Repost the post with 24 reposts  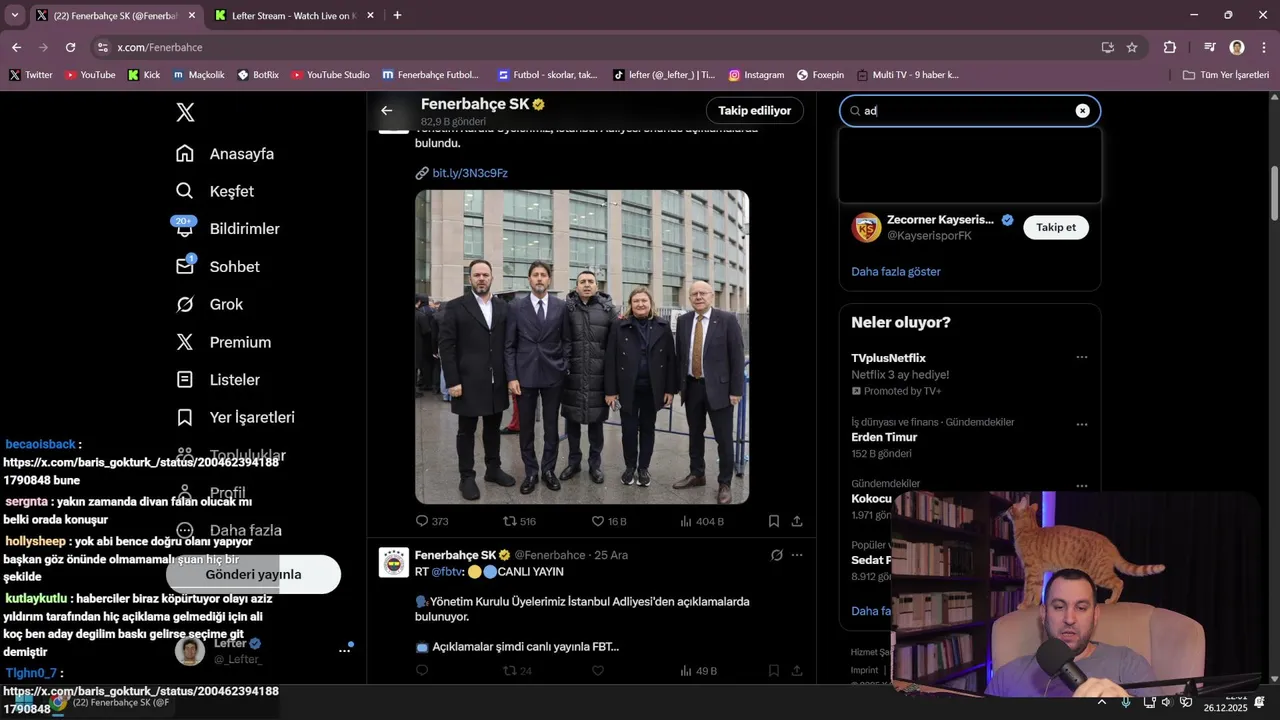(517, 671)
